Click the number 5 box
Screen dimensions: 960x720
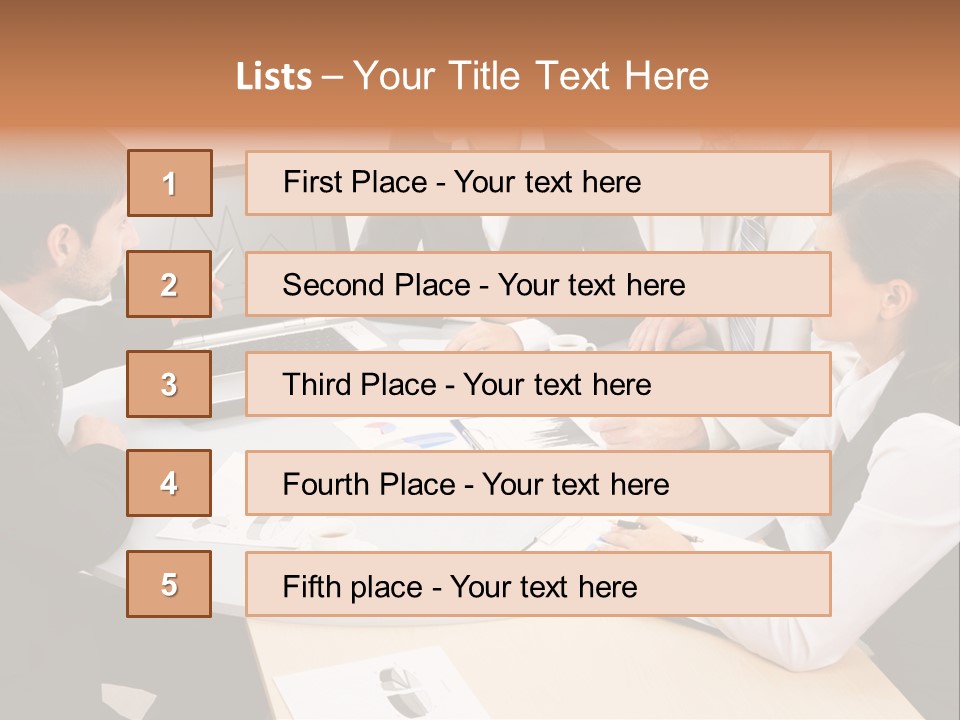[169, 584]
